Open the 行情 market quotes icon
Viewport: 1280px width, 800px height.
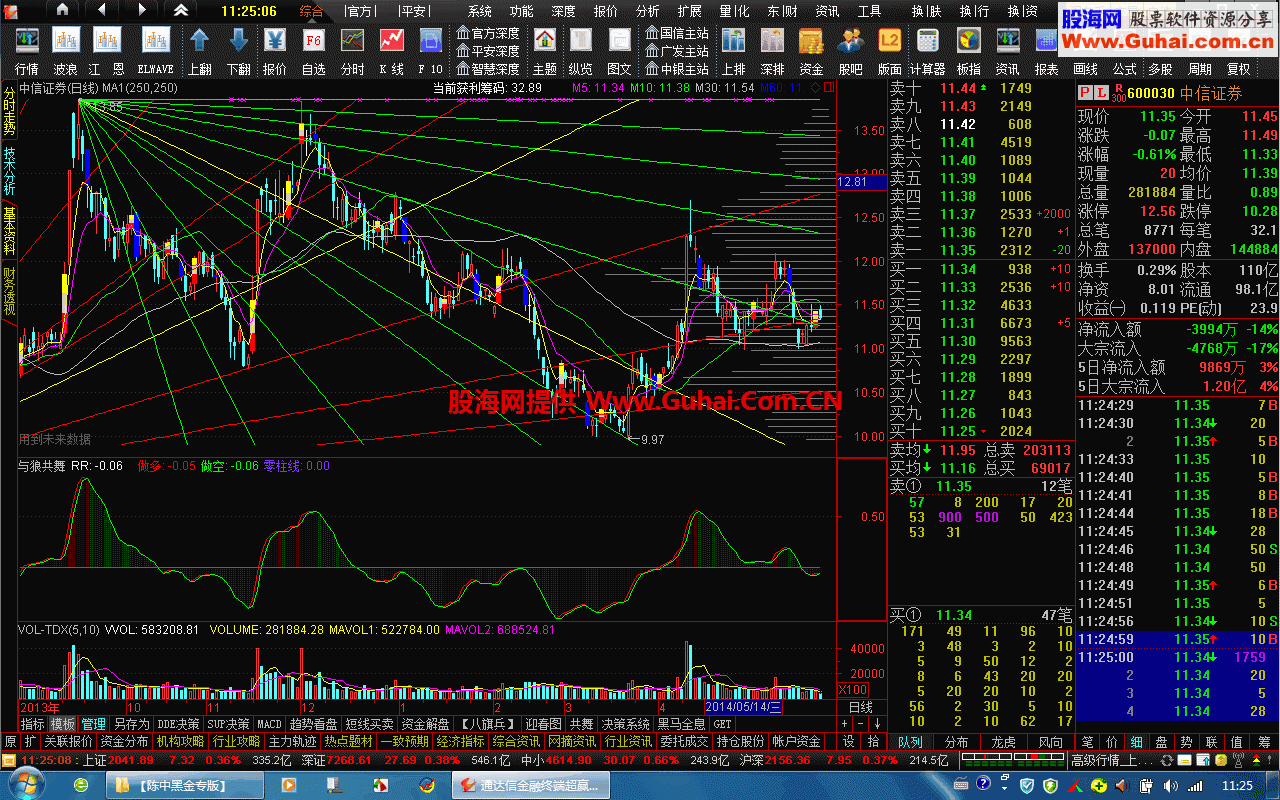27,40
